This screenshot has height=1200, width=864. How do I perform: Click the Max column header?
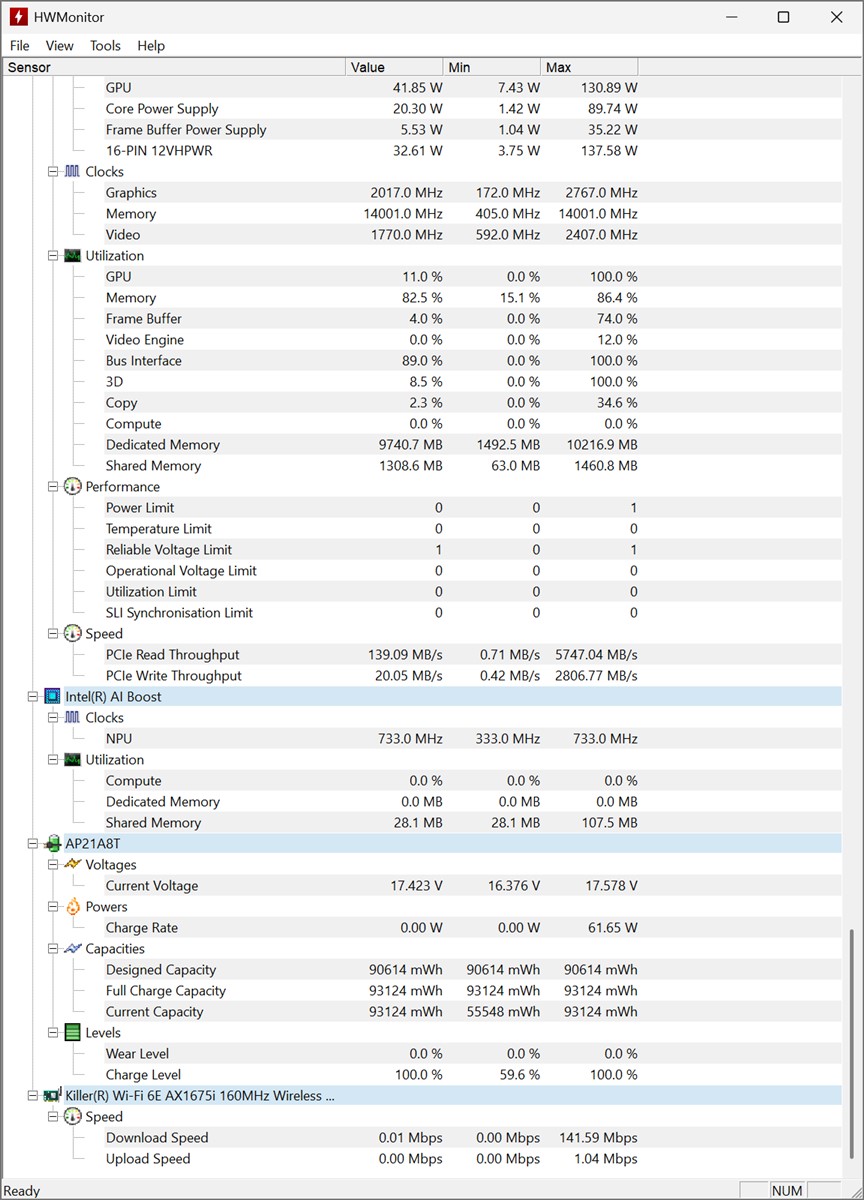[x=588, y=67]
